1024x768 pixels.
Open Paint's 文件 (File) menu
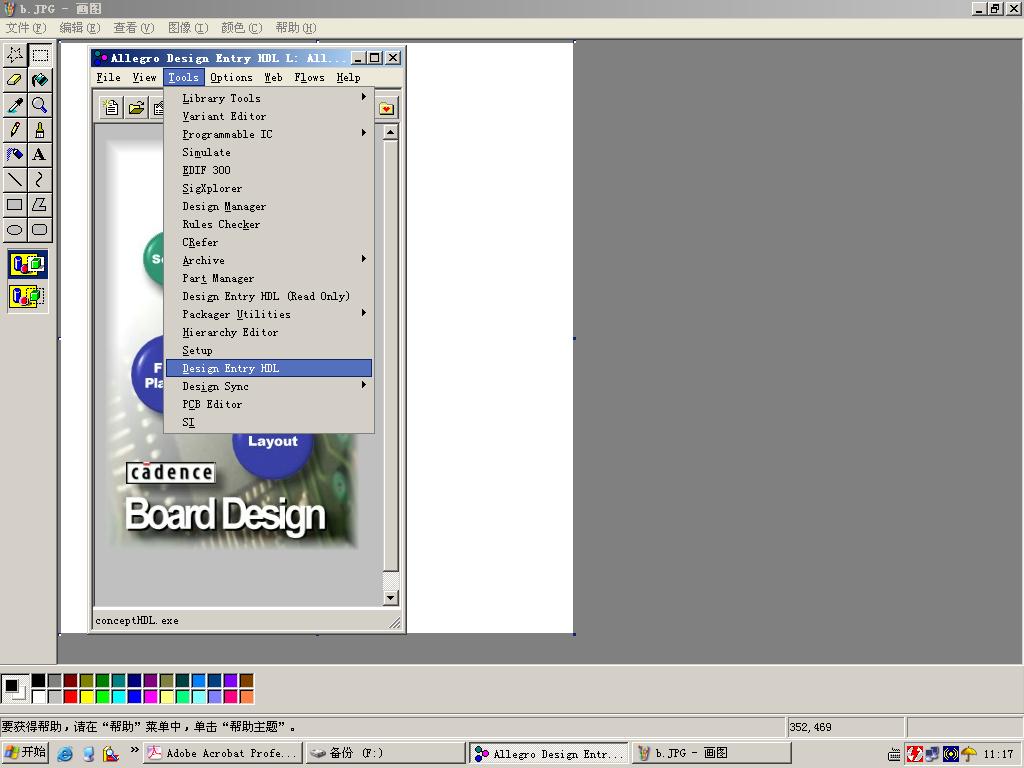click(26, 27)
